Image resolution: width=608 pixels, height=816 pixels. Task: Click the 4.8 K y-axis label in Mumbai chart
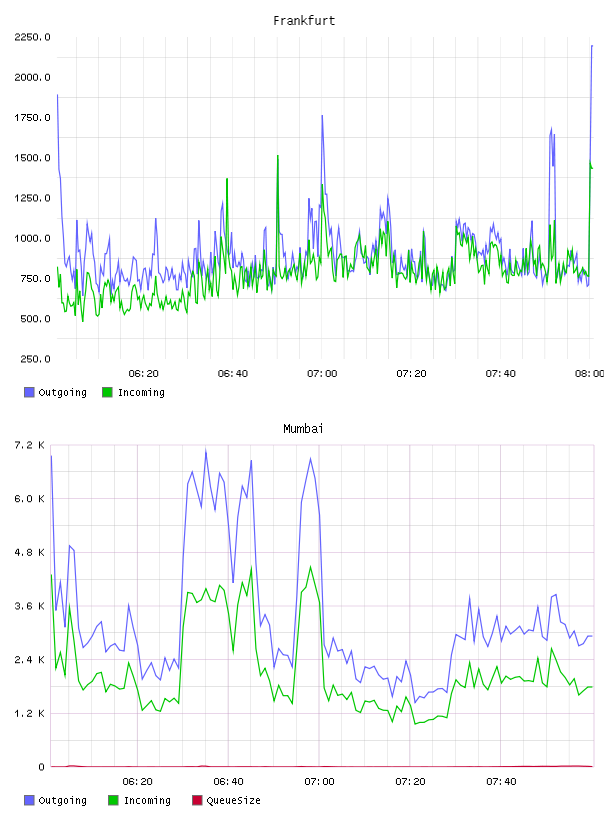pyautogui.click(x=30, y=552)
